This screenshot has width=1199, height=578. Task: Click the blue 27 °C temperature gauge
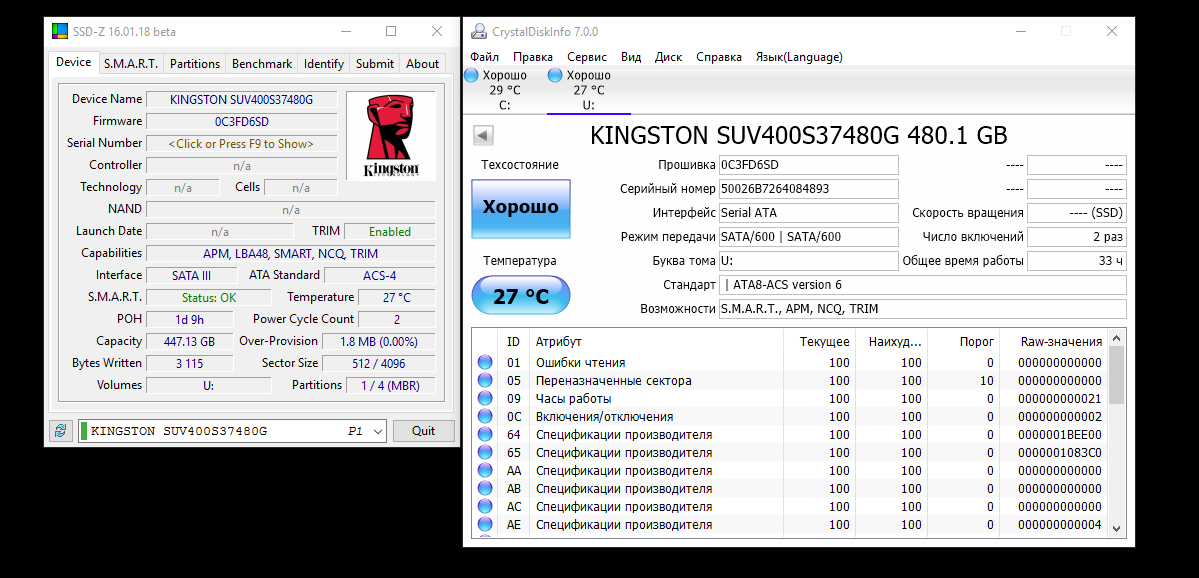pos(520,295)
